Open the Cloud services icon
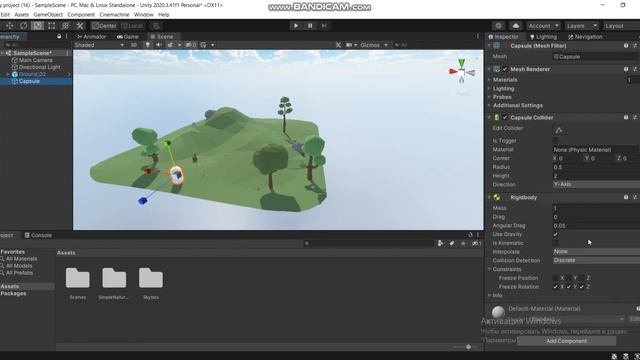This screenshot has width=640, height=360. point(516,26)
